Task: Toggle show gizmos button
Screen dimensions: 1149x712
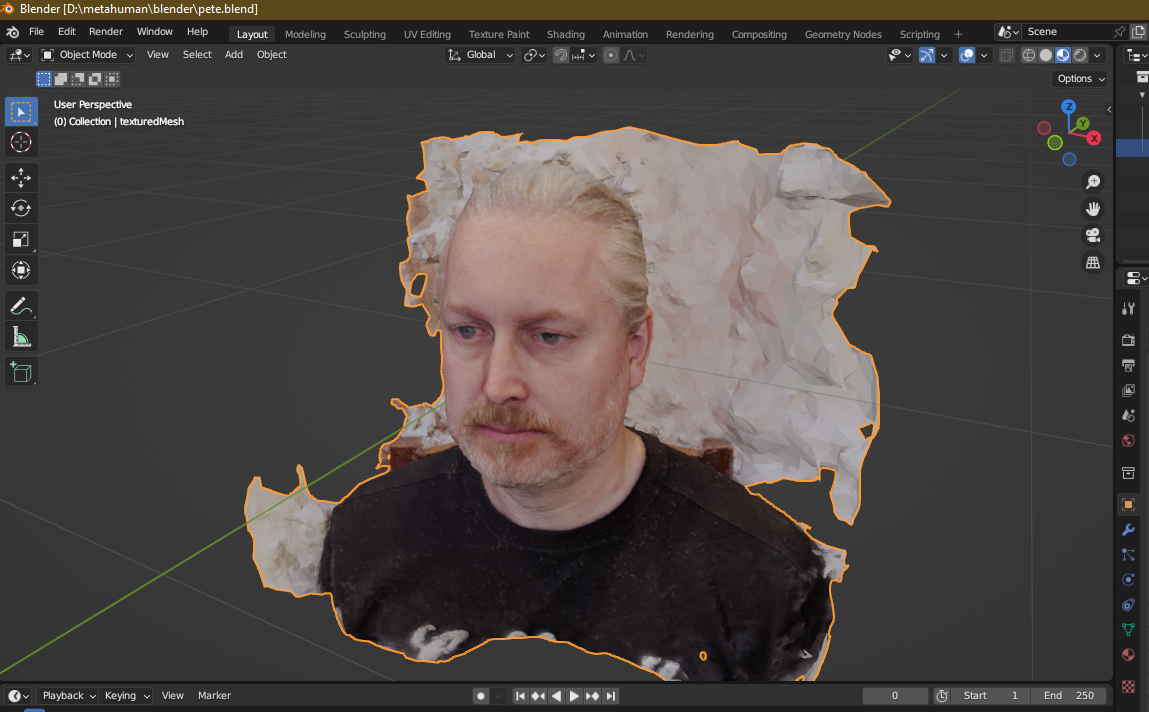Action: point(927,55)
